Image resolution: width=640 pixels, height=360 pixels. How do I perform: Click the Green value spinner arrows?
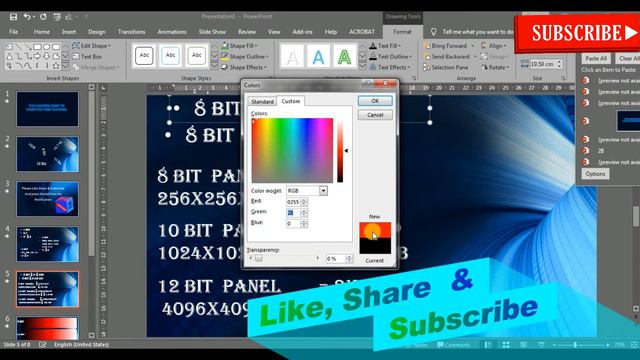[x=304, y=213]
